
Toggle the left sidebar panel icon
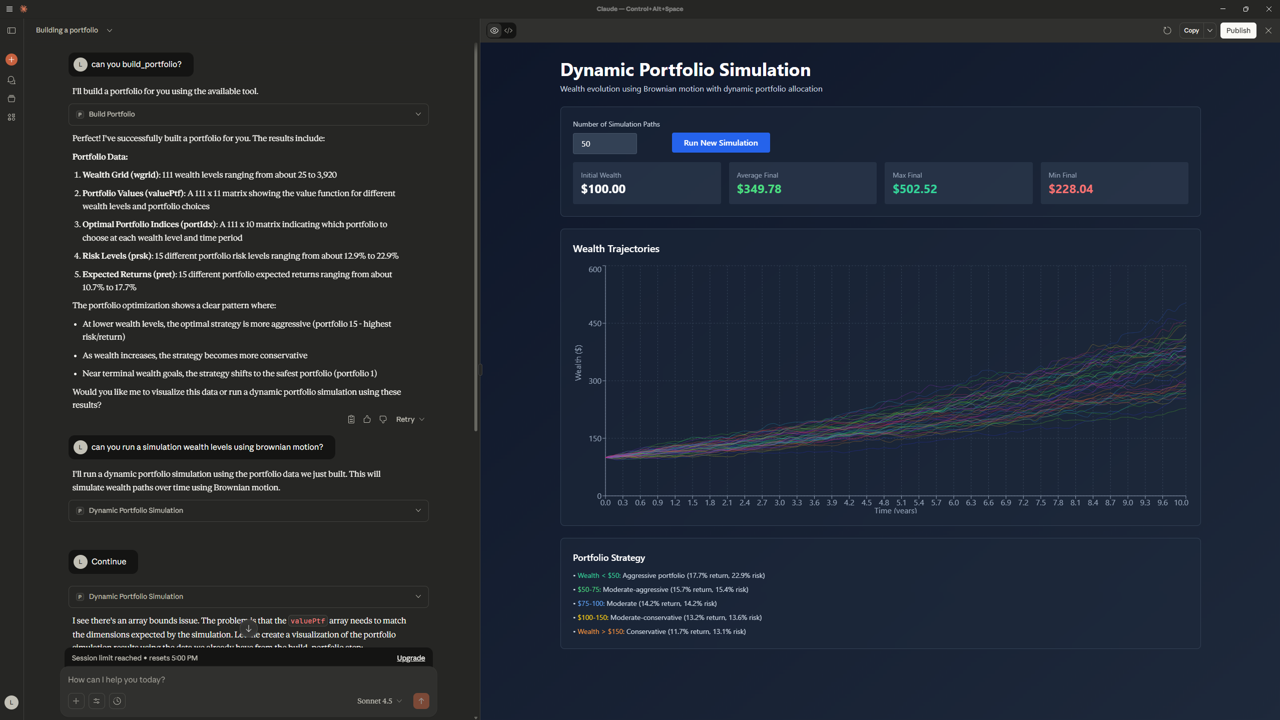click(x=11, y=30)
